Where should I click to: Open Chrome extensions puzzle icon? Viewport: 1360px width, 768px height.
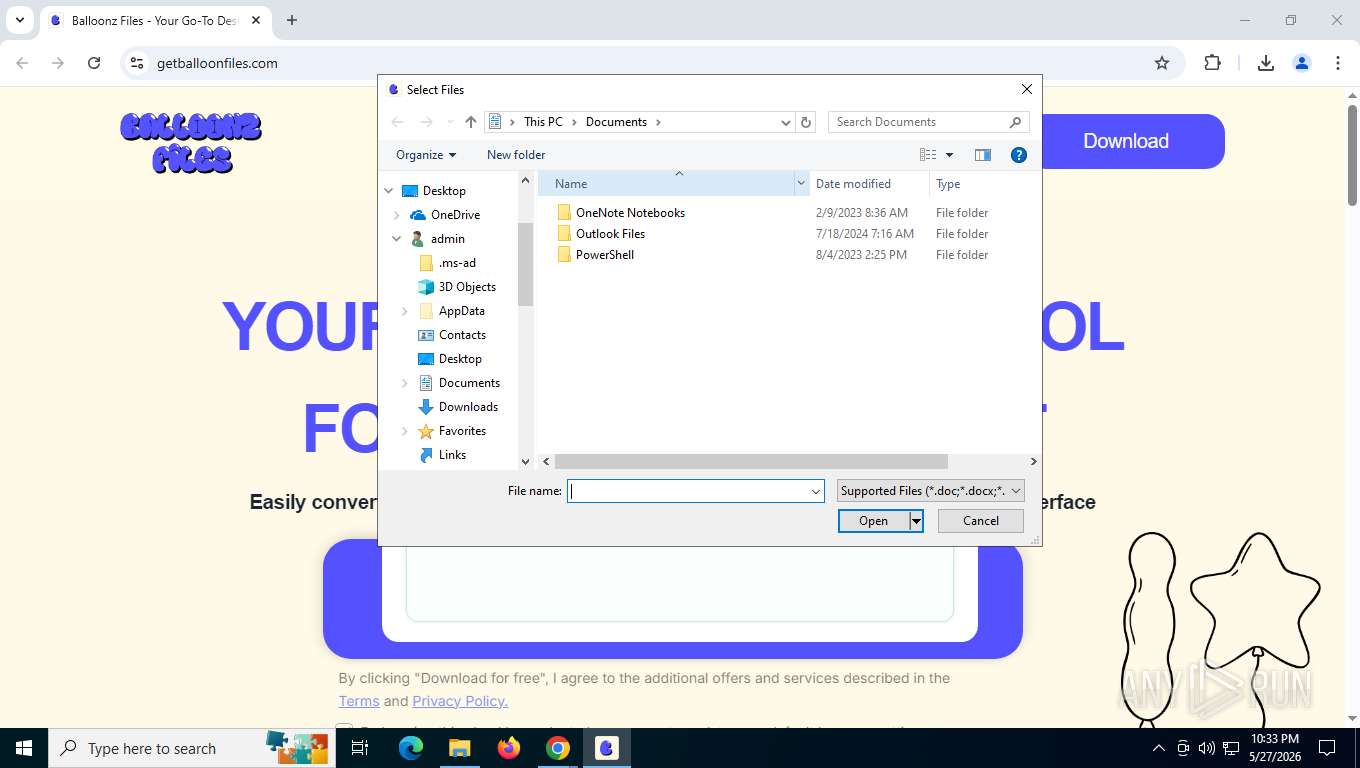[x=1212, y=63]
